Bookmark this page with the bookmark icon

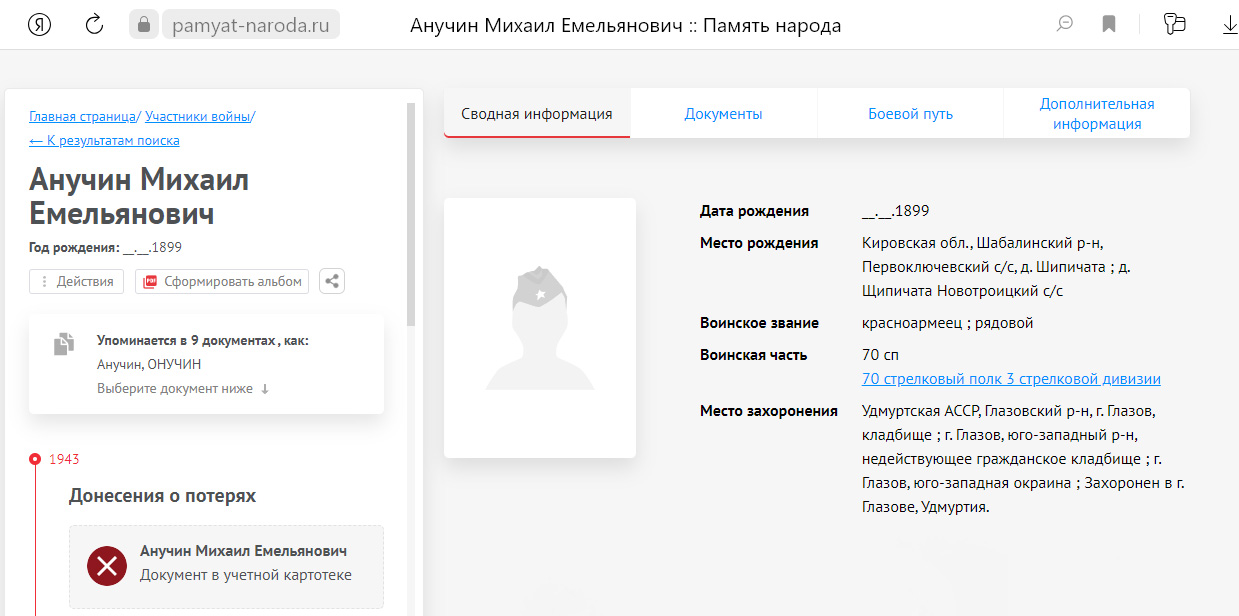pyautogui.click(x=1109, y=25)
